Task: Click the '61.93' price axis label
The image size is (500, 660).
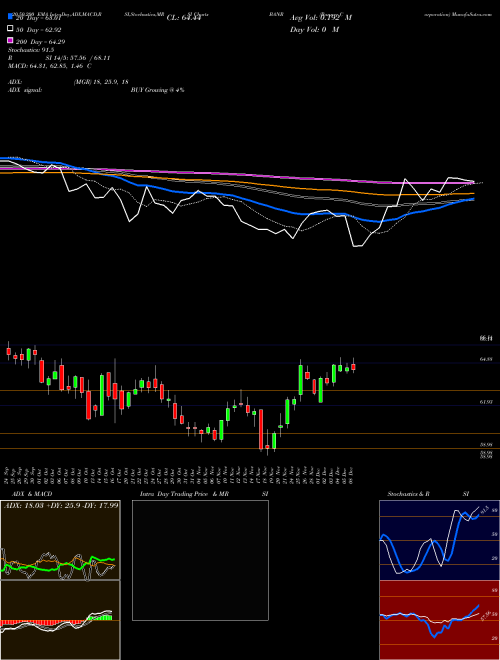Action: click(x=486, y=402)
